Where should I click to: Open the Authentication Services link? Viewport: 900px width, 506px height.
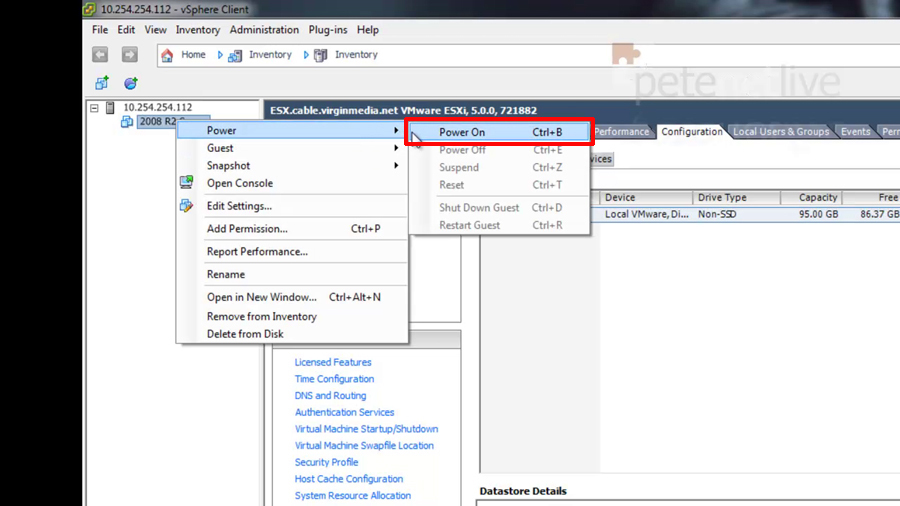point(344,412)
